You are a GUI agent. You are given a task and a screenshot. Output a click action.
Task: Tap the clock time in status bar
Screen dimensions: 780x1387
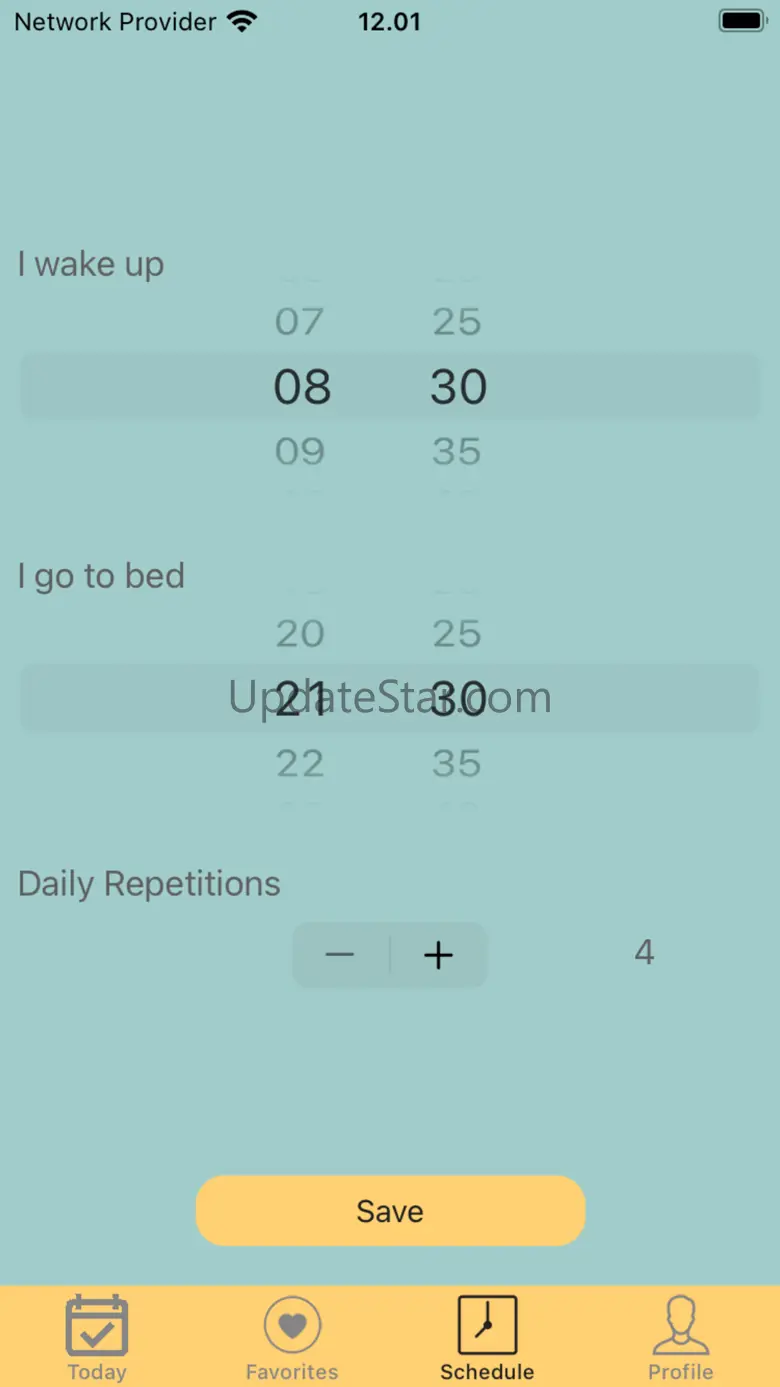click(389, 21)
